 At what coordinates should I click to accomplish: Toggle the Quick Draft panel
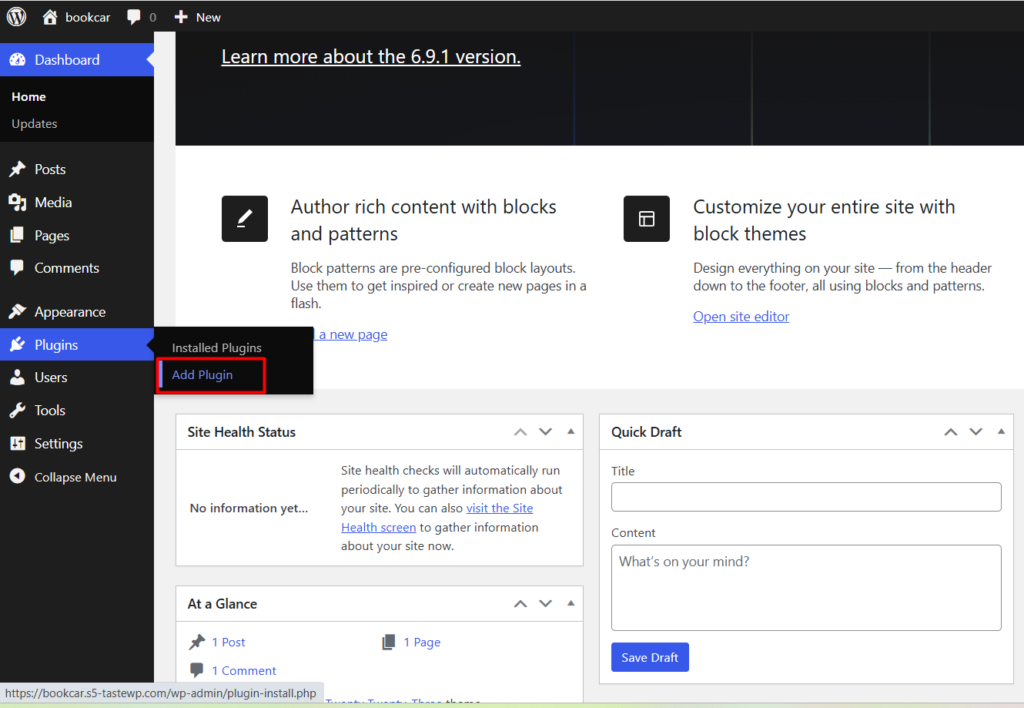click(x=1001, y=432)
